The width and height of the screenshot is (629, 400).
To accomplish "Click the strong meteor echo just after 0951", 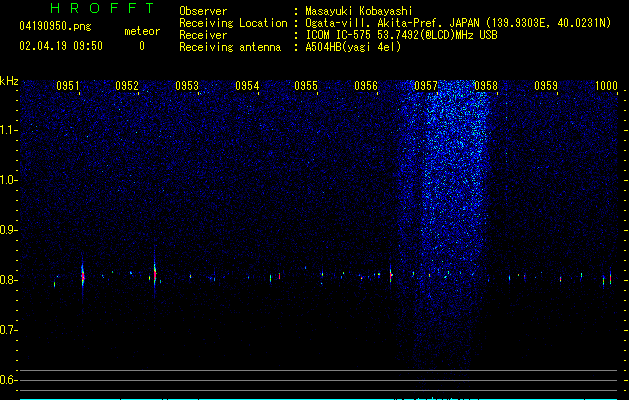I will [83, 275].
